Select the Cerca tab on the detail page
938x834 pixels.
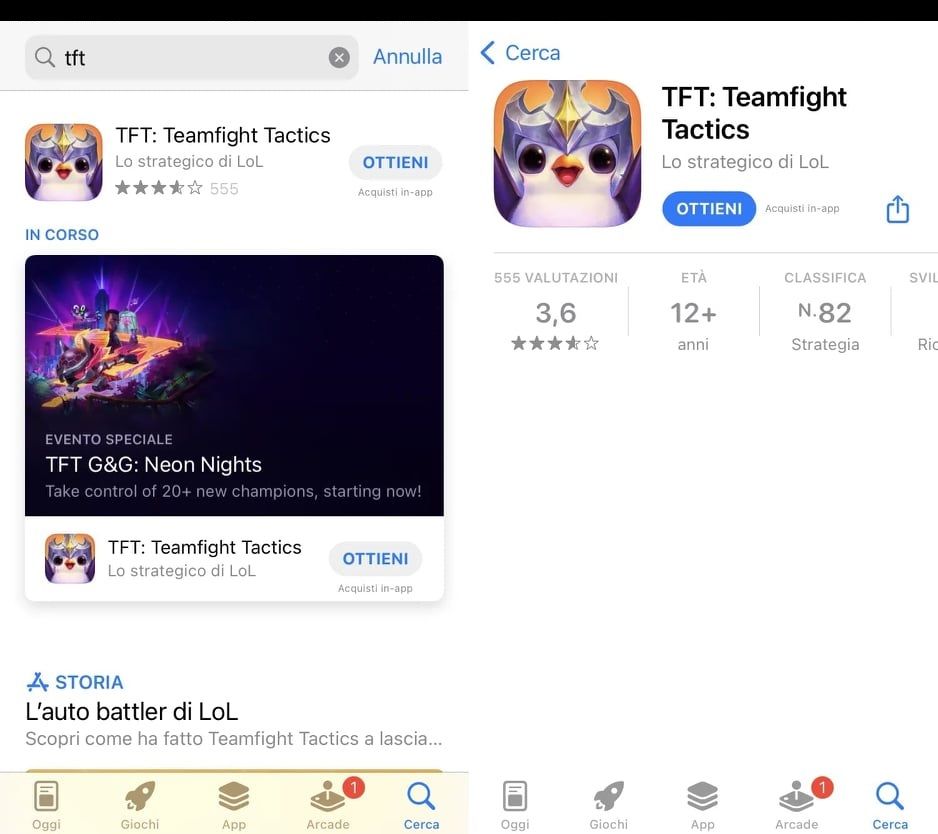coord(890,805)
